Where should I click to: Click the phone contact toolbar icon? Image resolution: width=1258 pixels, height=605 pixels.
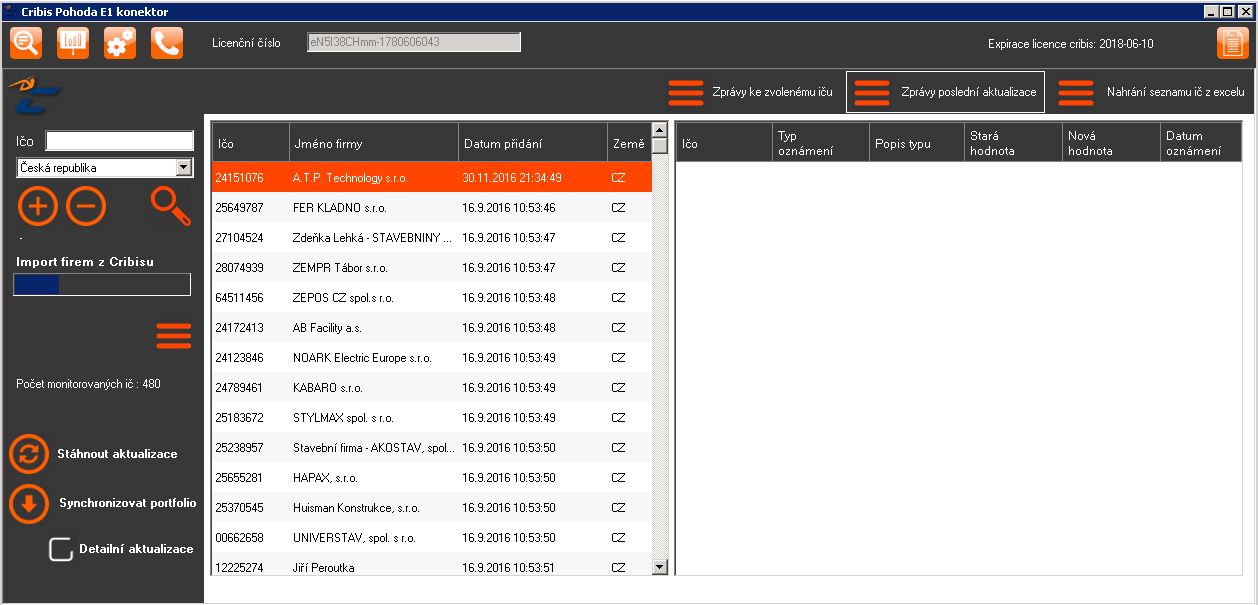(x=167, y=43)
